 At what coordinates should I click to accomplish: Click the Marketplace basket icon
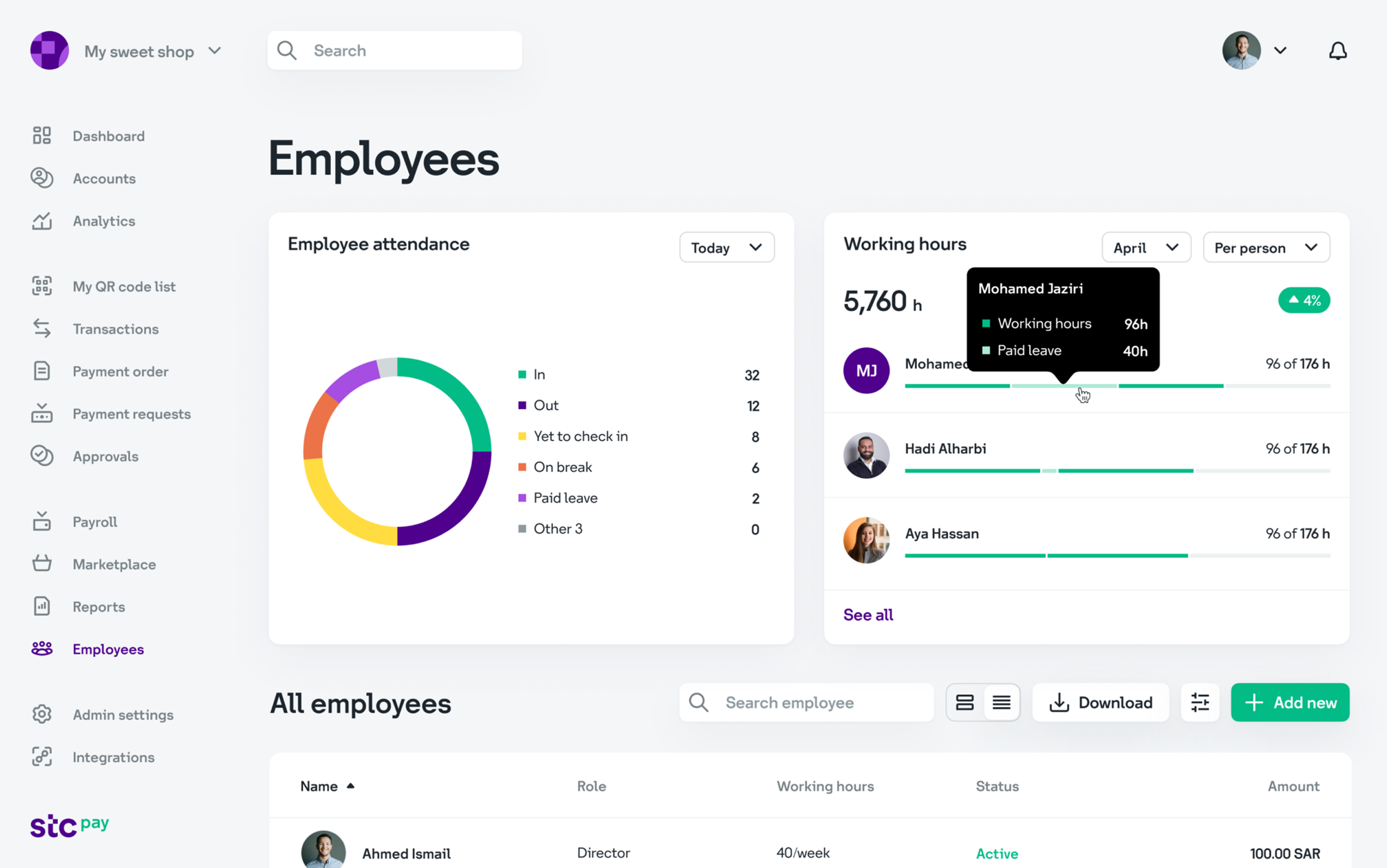[42, 564]
